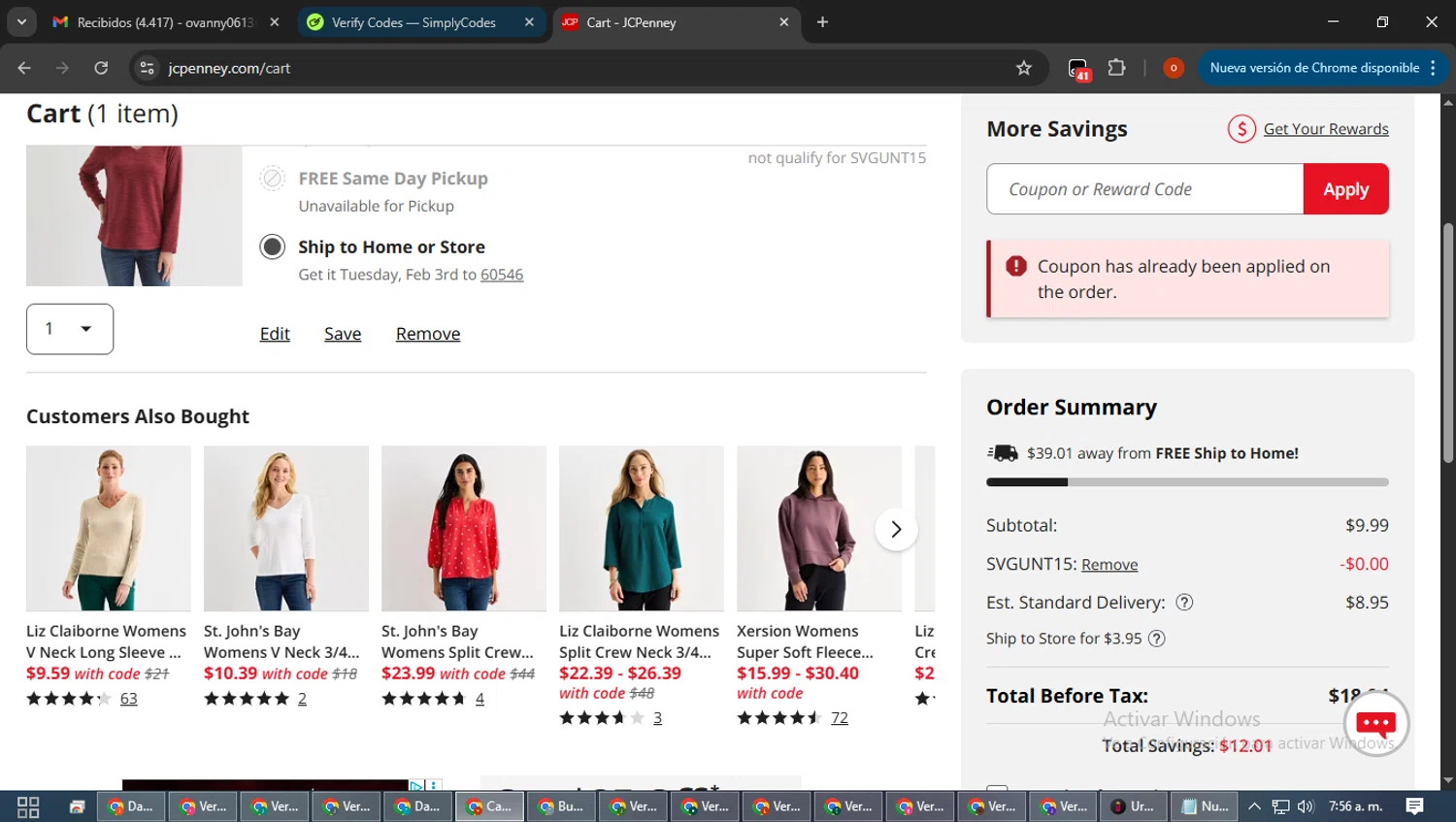This screenshot has width=1456, height=822.
Task: Open the tab search dropdown arrow
Action: 21,21
